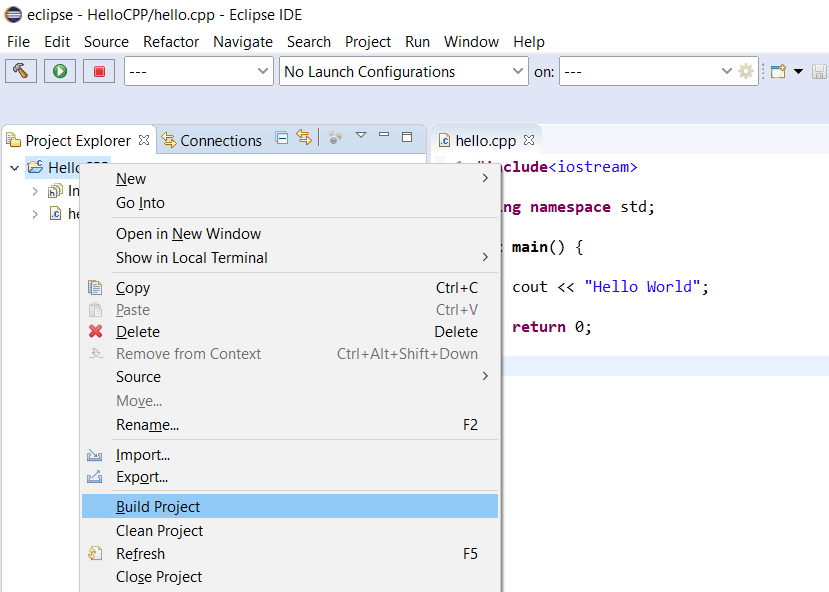
Task: Click the New wizard toolbar icon
Action: [778, 71]
